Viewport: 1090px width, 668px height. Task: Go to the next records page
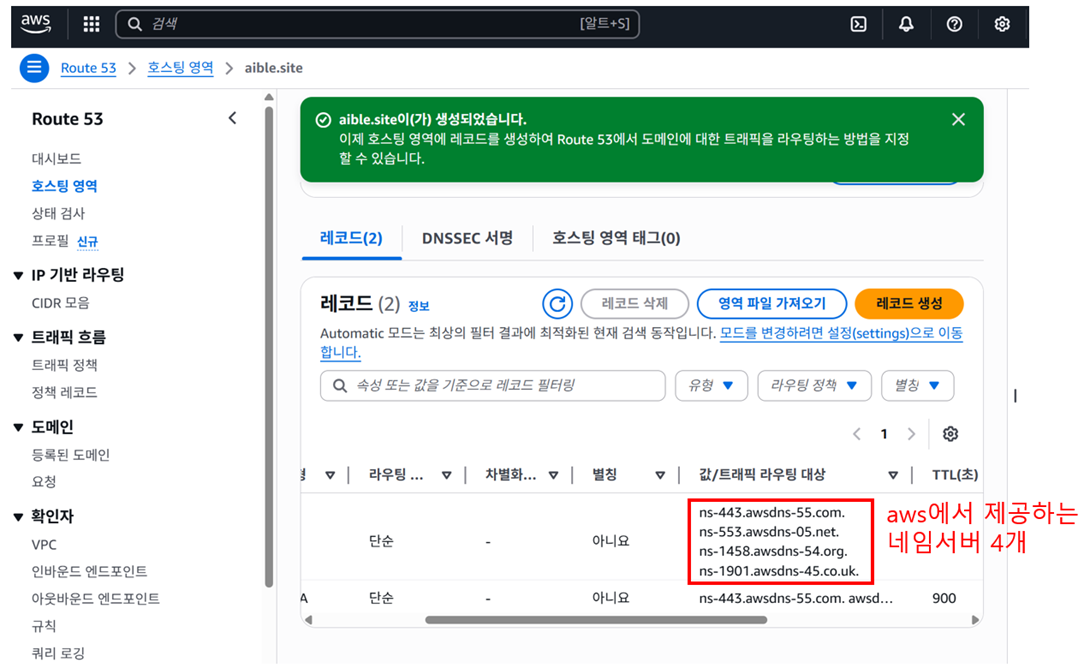point(911,434)
